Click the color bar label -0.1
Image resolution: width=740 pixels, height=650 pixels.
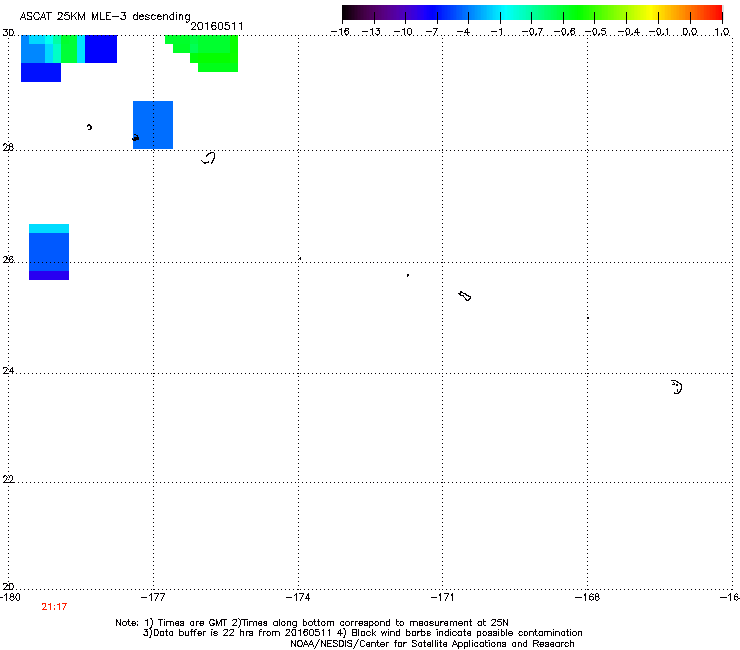tap(659, 32)
